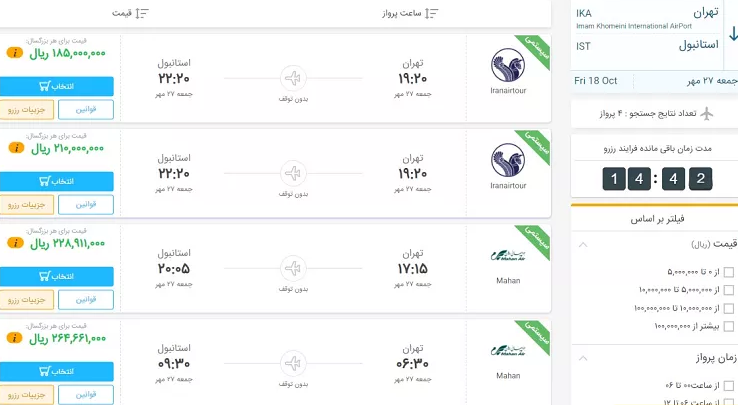
Task: Enable the flight time filter از ساعت ۰۰ تا ۰۶
Action: click(x=729, y=385)
